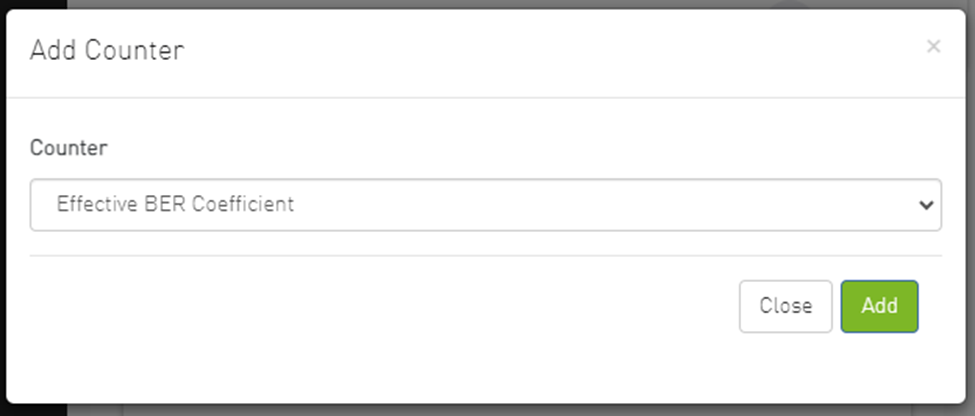The height and width of the screenshot is (416, 975).
Task: Click the dropdown chevron arrow
Action: click(925, 205)
